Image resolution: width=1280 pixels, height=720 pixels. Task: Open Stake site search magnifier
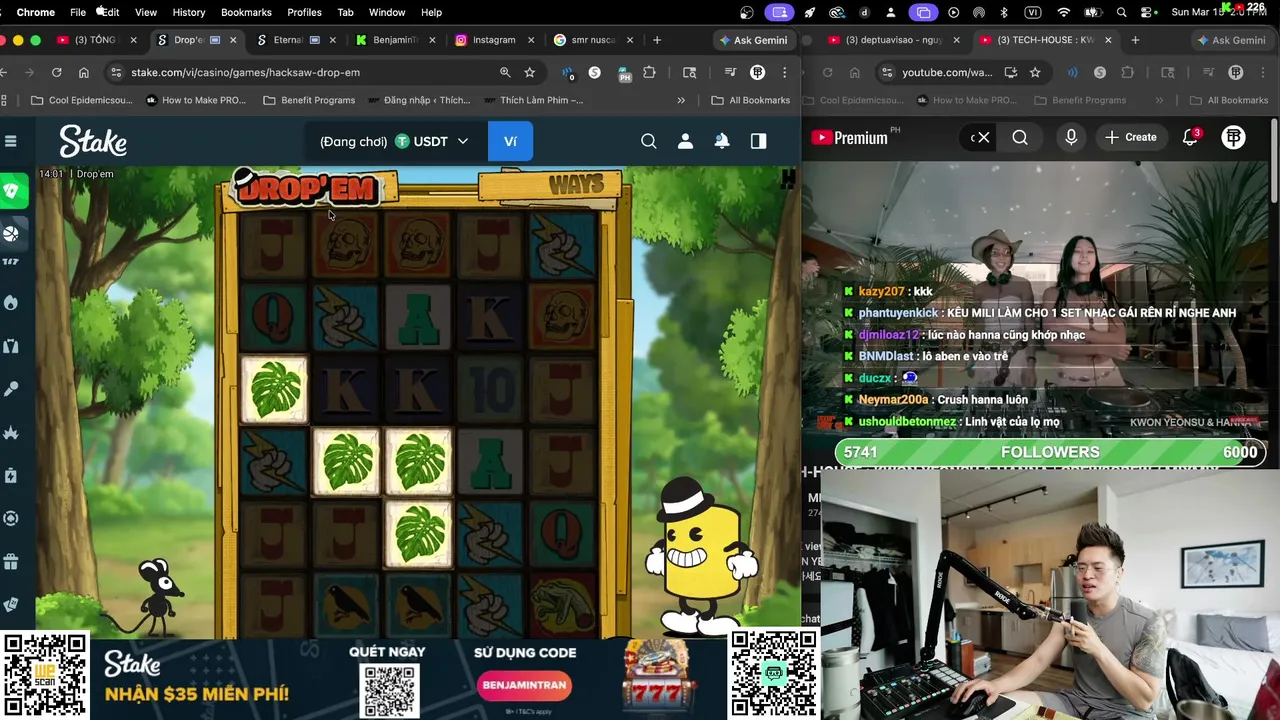pos(649,141)
